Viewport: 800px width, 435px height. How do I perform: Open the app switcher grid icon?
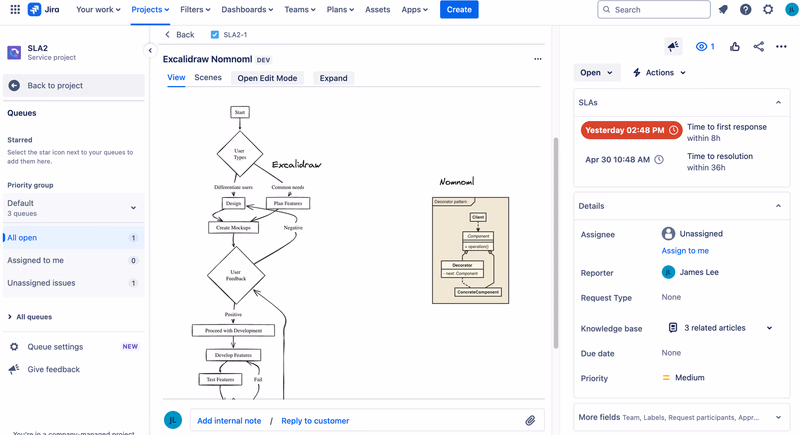tap(15, 9)
